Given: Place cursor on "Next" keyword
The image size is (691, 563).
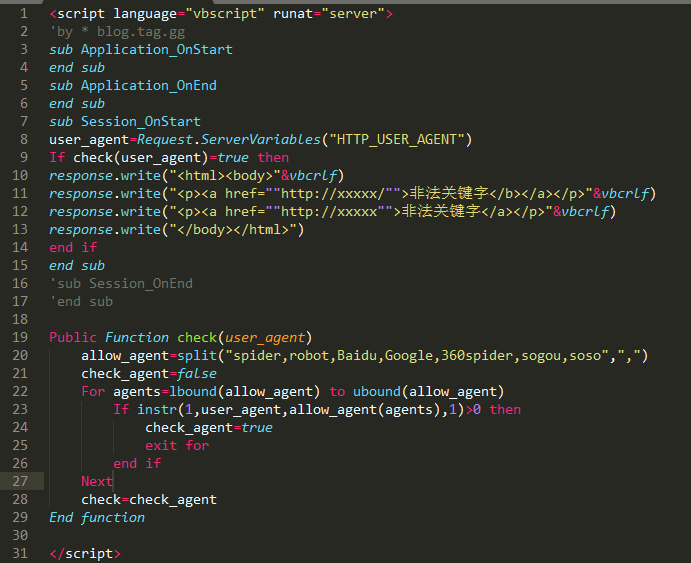Looking at the screenshot, I should (x=97, y=481).
